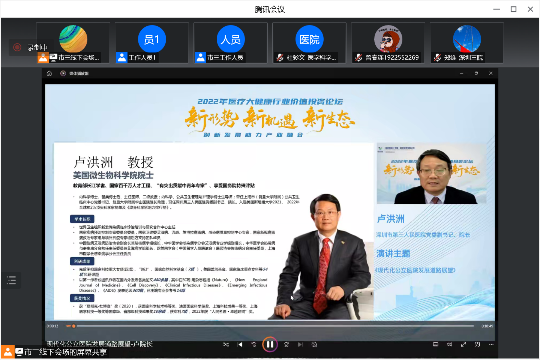Open the playlist panel with the list icon
Viewport: 540px width, 360px height.
[11, 280]
